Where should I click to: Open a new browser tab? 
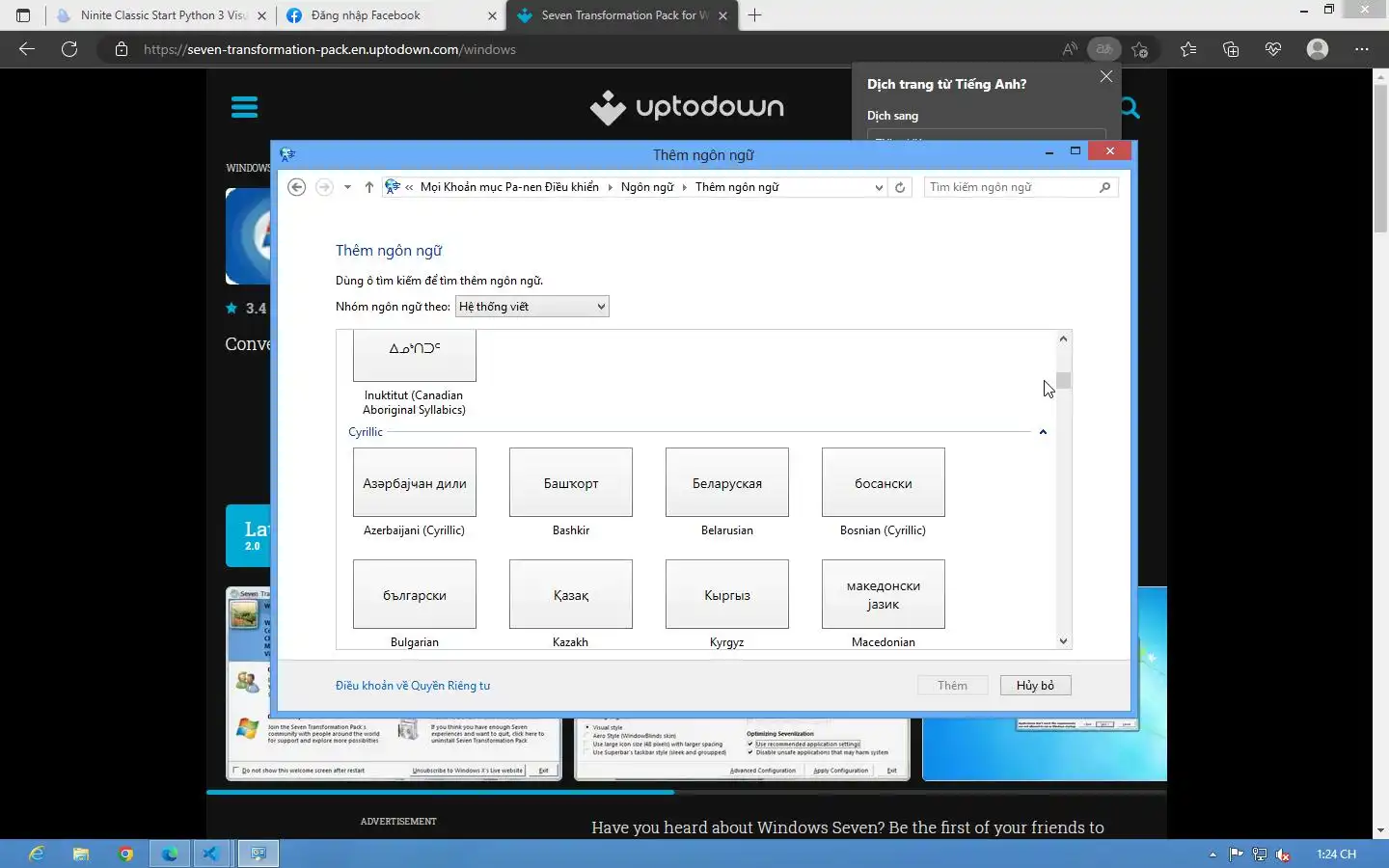pyautogui.click(x=754, y=15)
